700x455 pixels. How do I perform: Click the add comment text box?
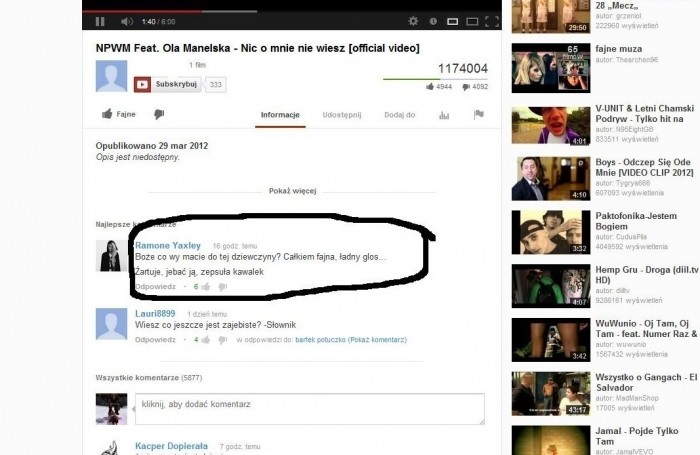pyautogui.click(x=309, y=407)
